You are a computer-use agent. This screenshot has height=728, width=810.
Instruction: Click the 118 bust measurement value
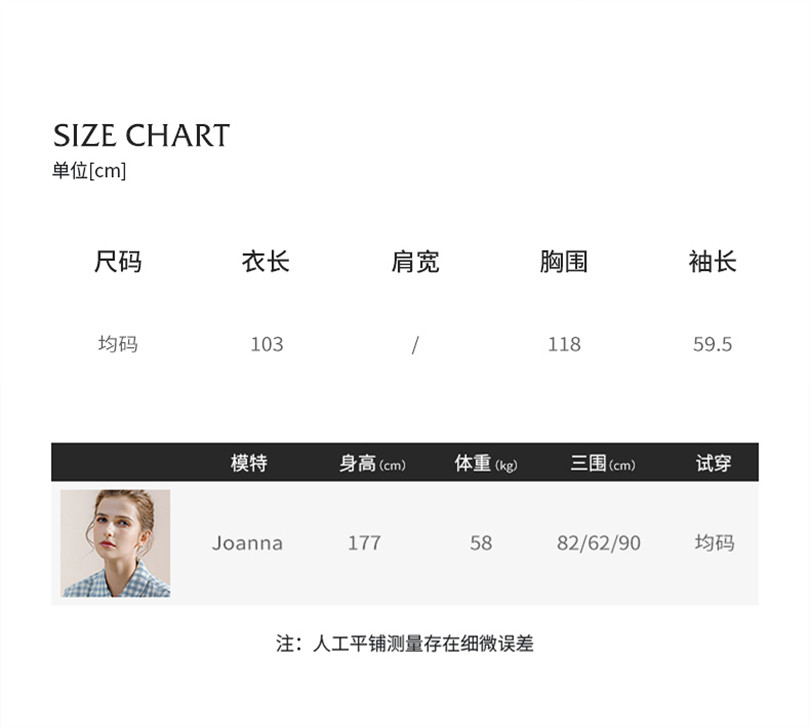pos(564,344)
